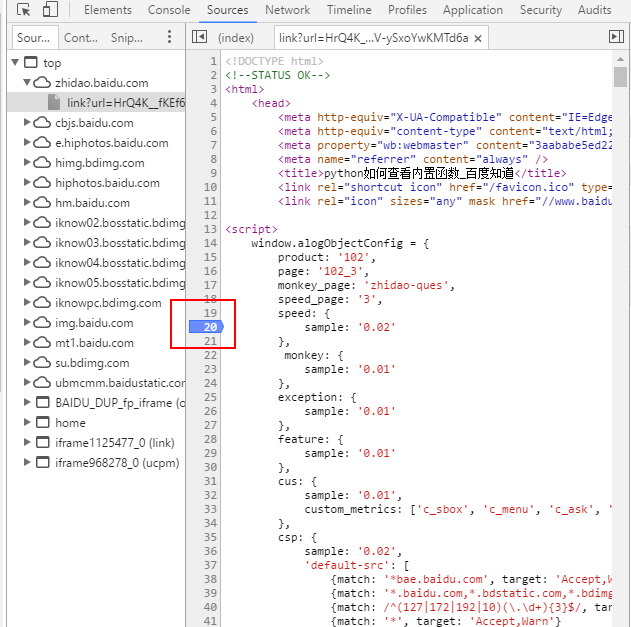
Task: Expand the iframe968278_0 (ucpm) frame
Action: (x=27, y=462)
